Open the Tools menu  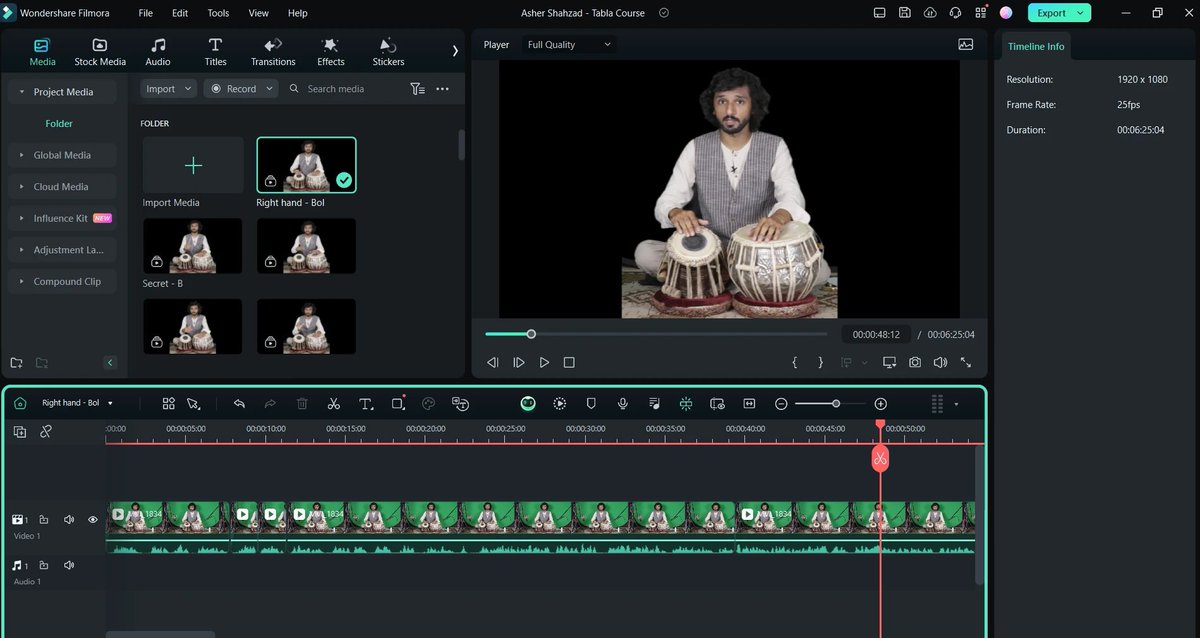click(x=217, y=13)
